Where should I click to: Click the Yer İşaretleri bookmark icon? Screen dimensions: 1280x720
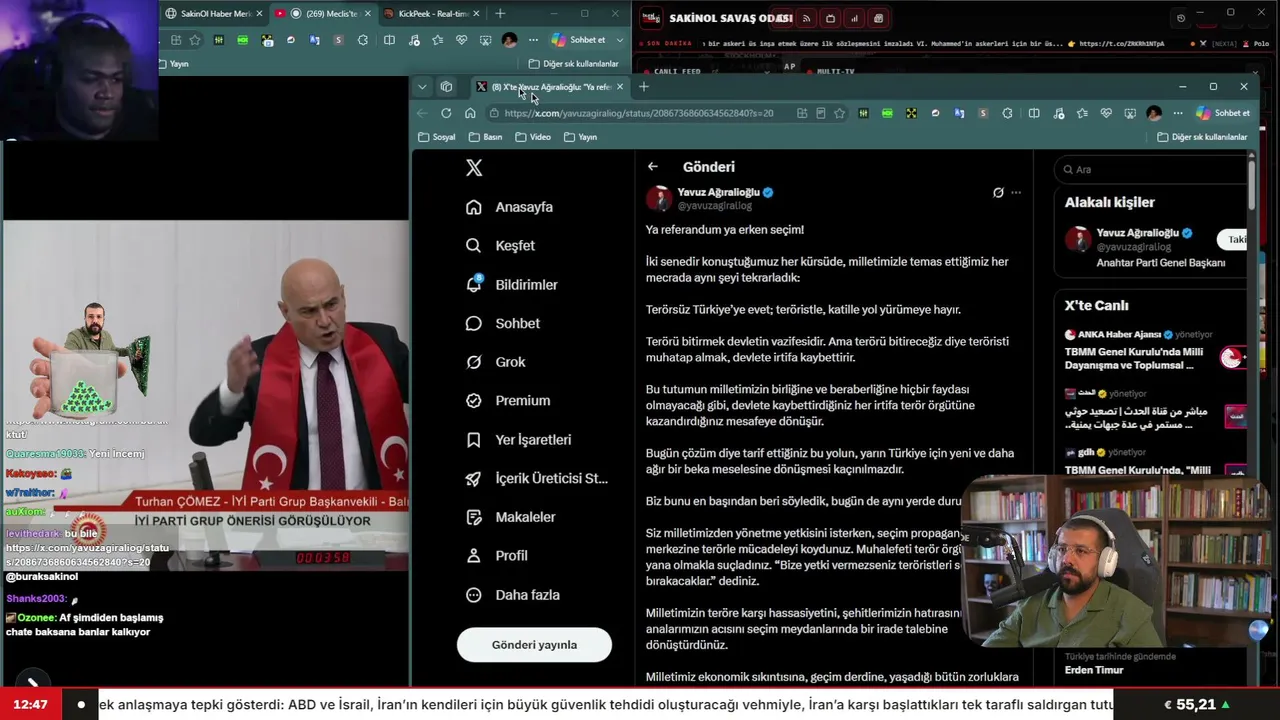click(x=474, y=440)
